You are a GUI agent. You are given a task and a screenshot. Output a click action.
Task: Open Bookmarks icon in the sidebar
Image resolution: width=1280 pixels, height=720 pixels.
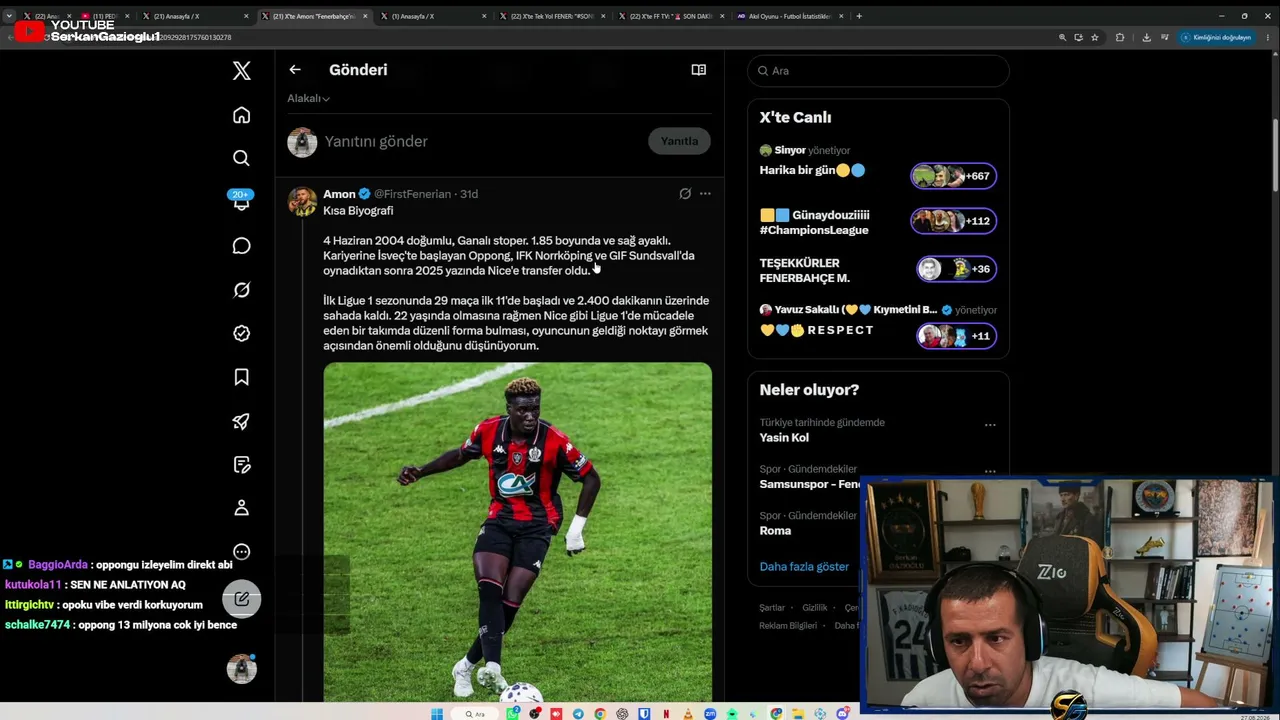pos(242,377)
